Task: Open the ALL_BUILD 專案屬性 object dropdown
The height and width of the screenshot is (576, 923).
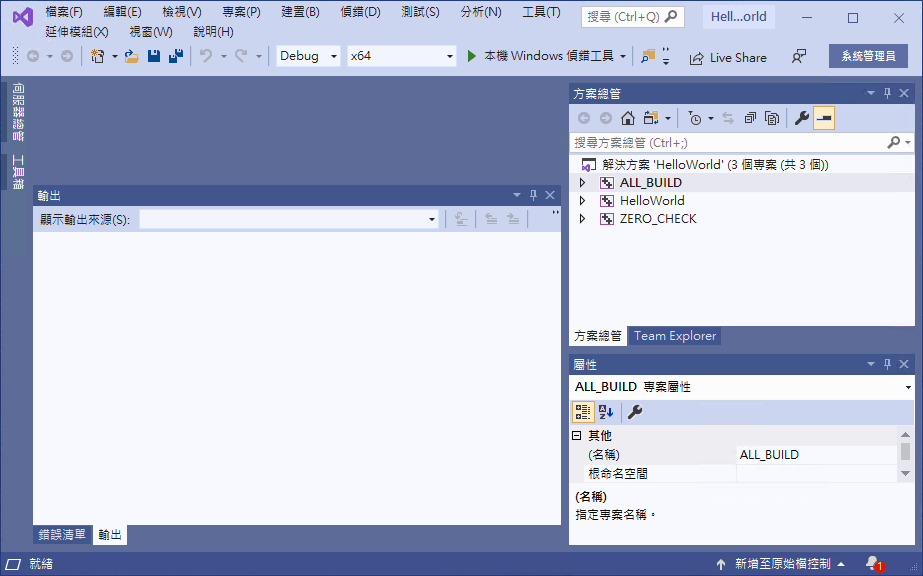Action: 908,387
